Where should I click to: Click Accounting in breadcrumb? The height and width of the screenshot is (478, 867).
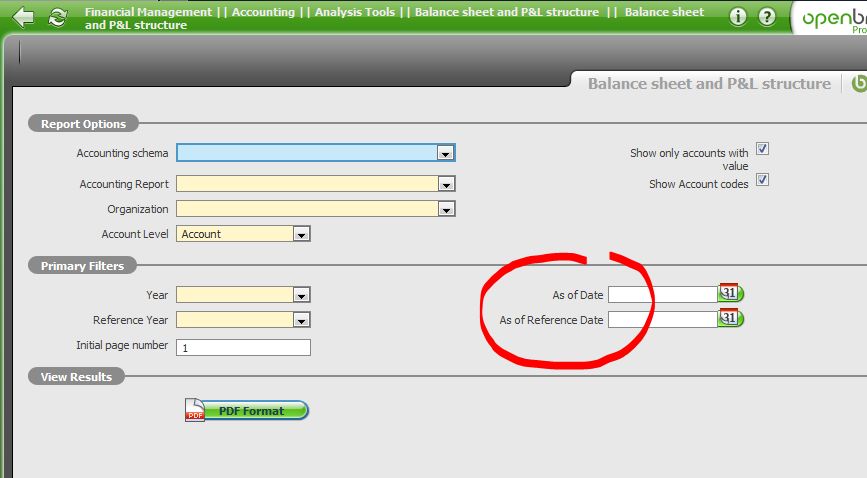263,12
